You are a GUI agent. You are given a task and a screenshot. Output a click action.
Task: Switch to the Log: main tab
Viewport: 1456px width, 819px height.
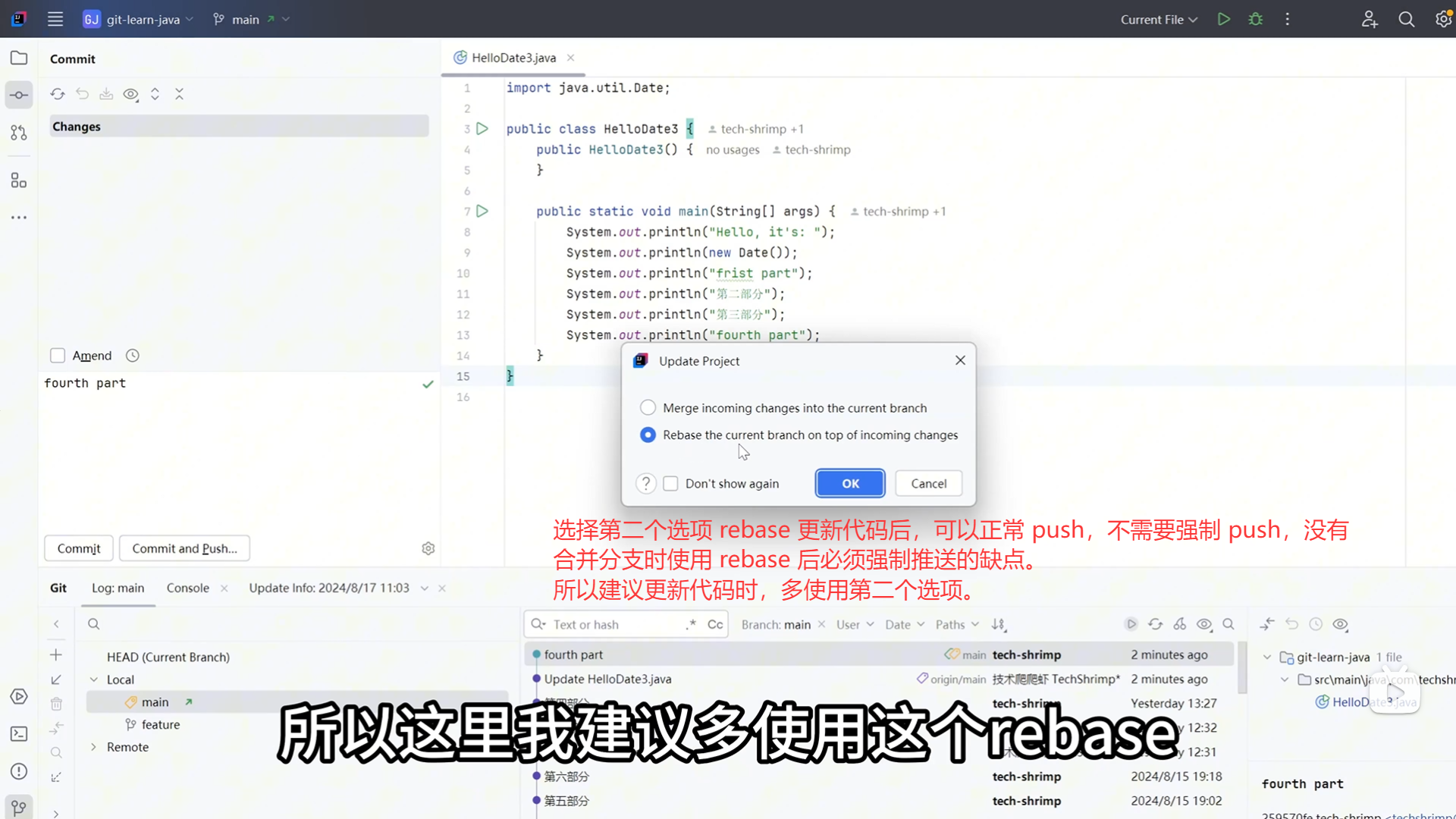coord(118,588)
